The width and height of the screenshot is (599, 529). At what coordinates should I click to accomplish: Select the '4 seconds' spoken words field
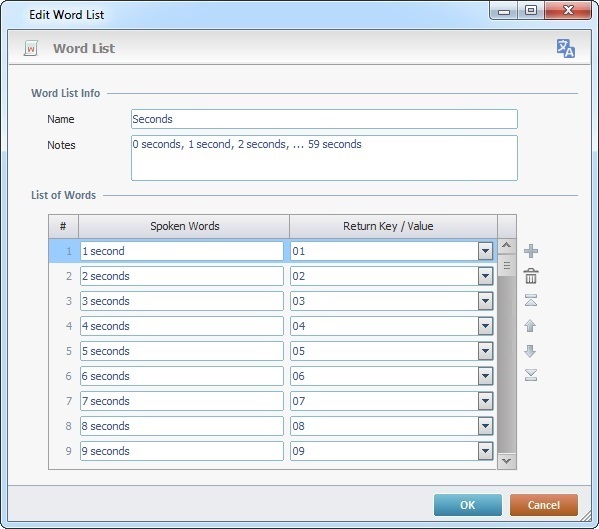click(x=182, y=326)
